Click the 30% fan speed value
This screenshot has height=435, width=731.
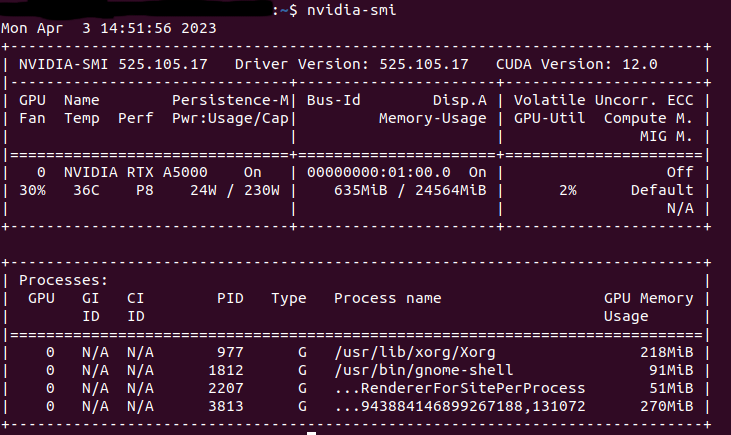pyautogui.click(x=31, y=190)
